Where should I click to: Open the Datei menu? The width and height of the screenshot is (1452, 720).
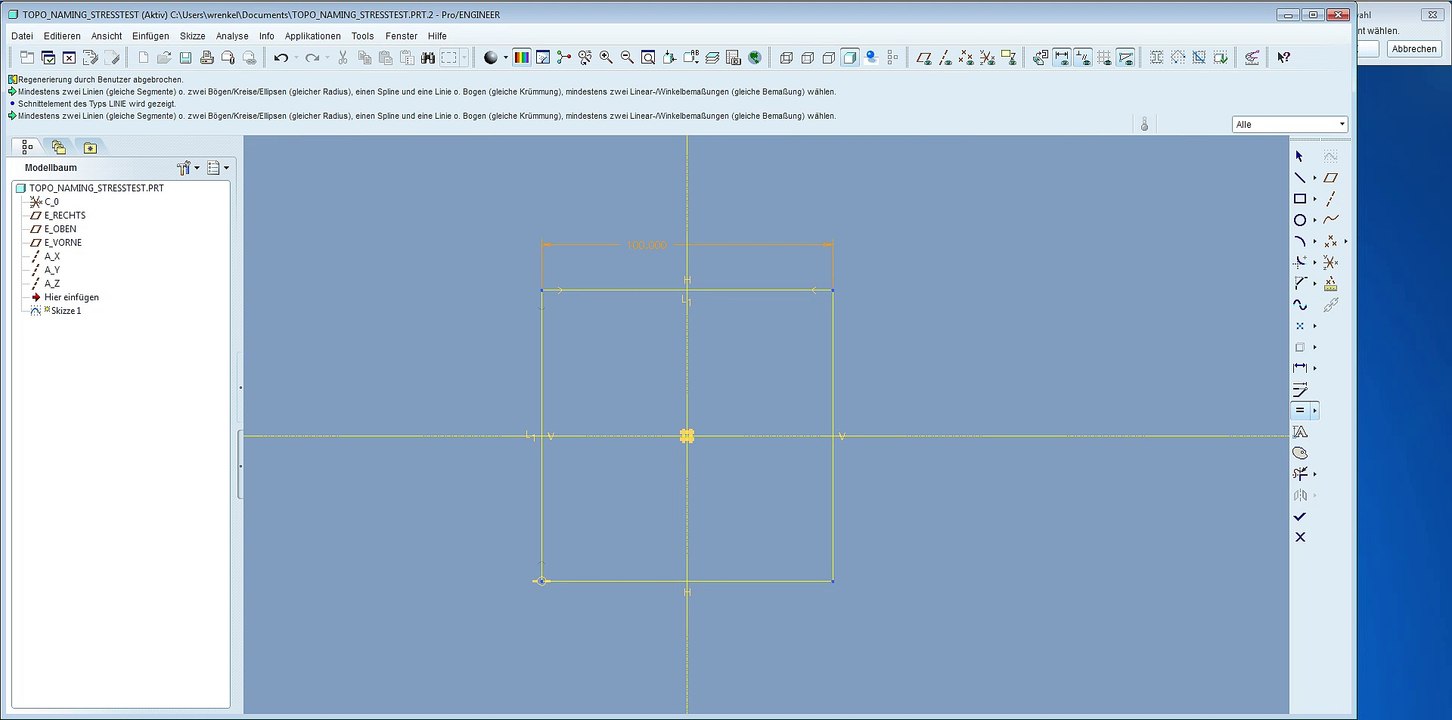[22, 36]
